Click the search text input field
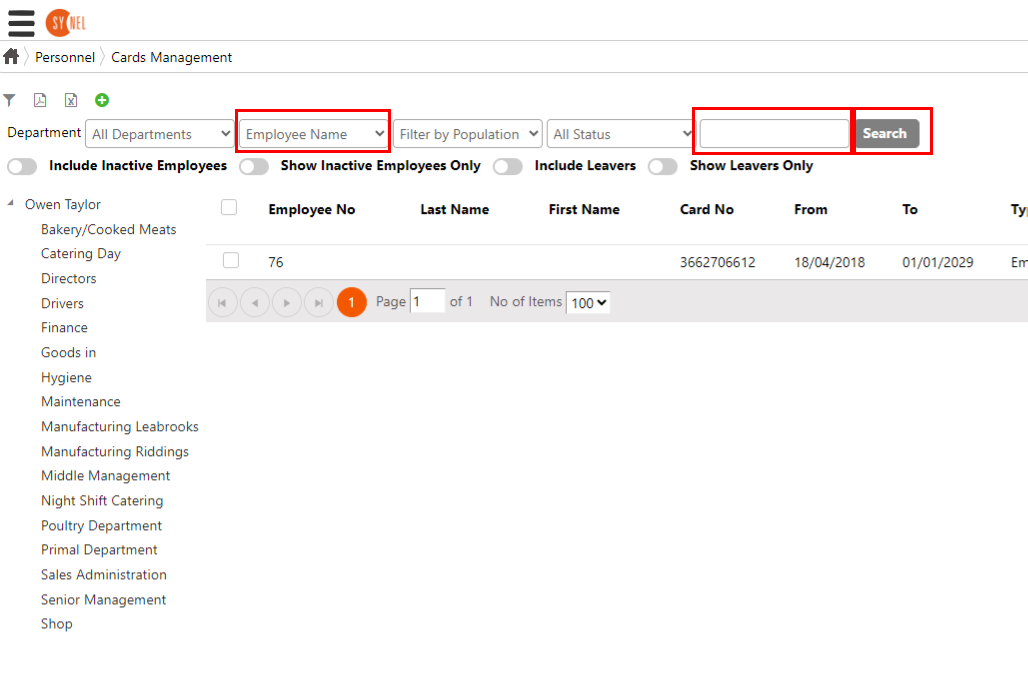The image size is (1028, 697). 774,134
